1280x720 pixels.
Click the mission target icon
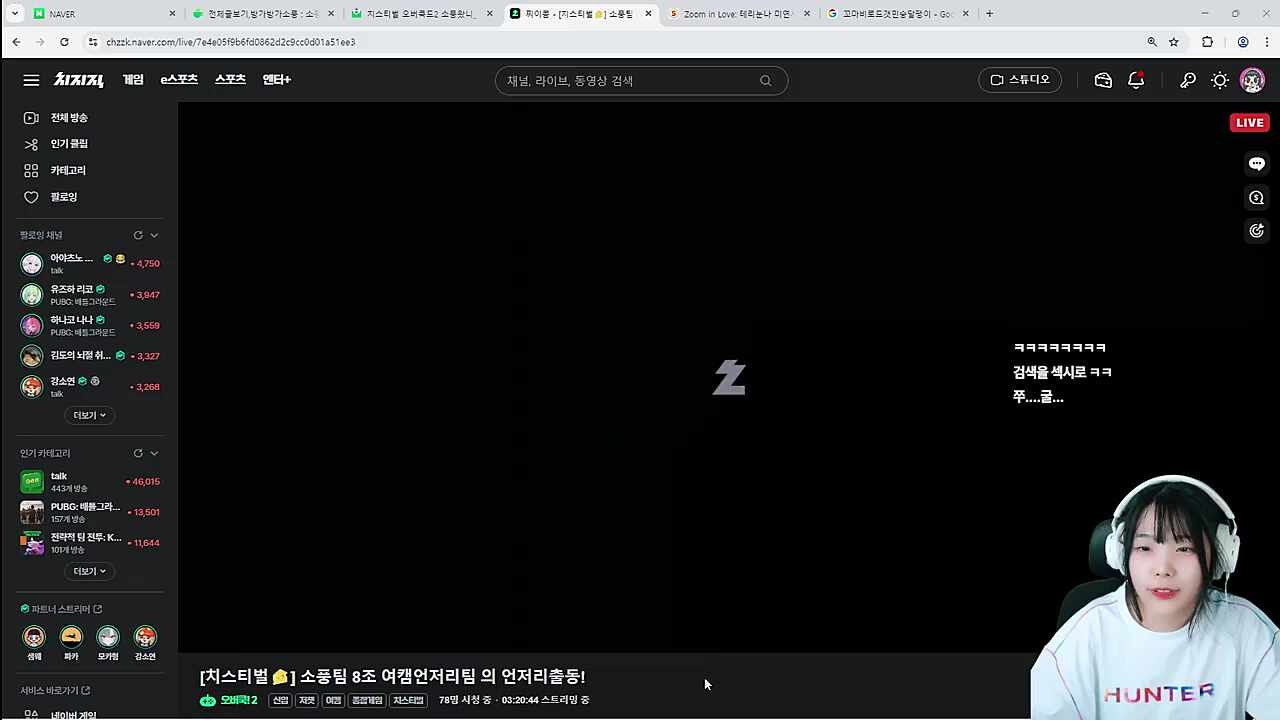pyautogui.click(x=1257, y=231)
